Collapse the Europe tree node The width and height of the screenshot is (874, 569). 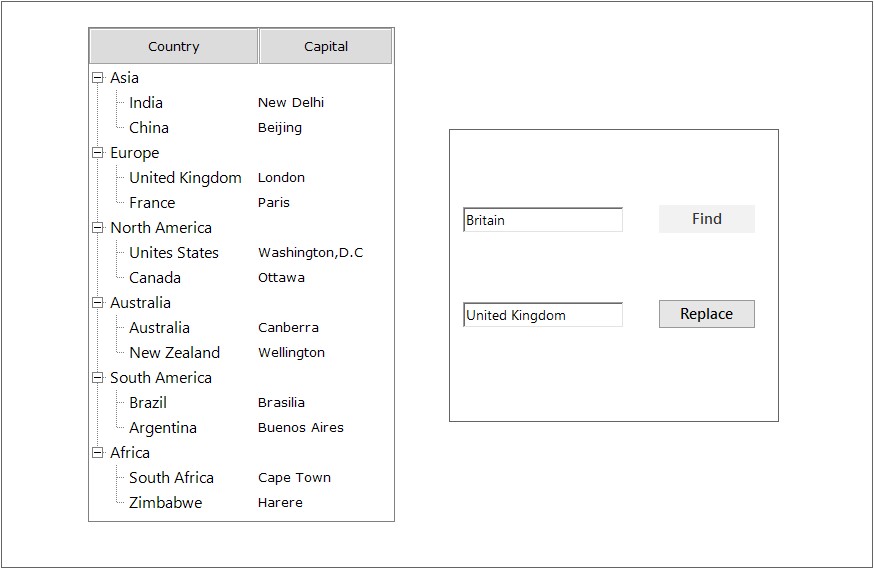(x=98, y=153)
